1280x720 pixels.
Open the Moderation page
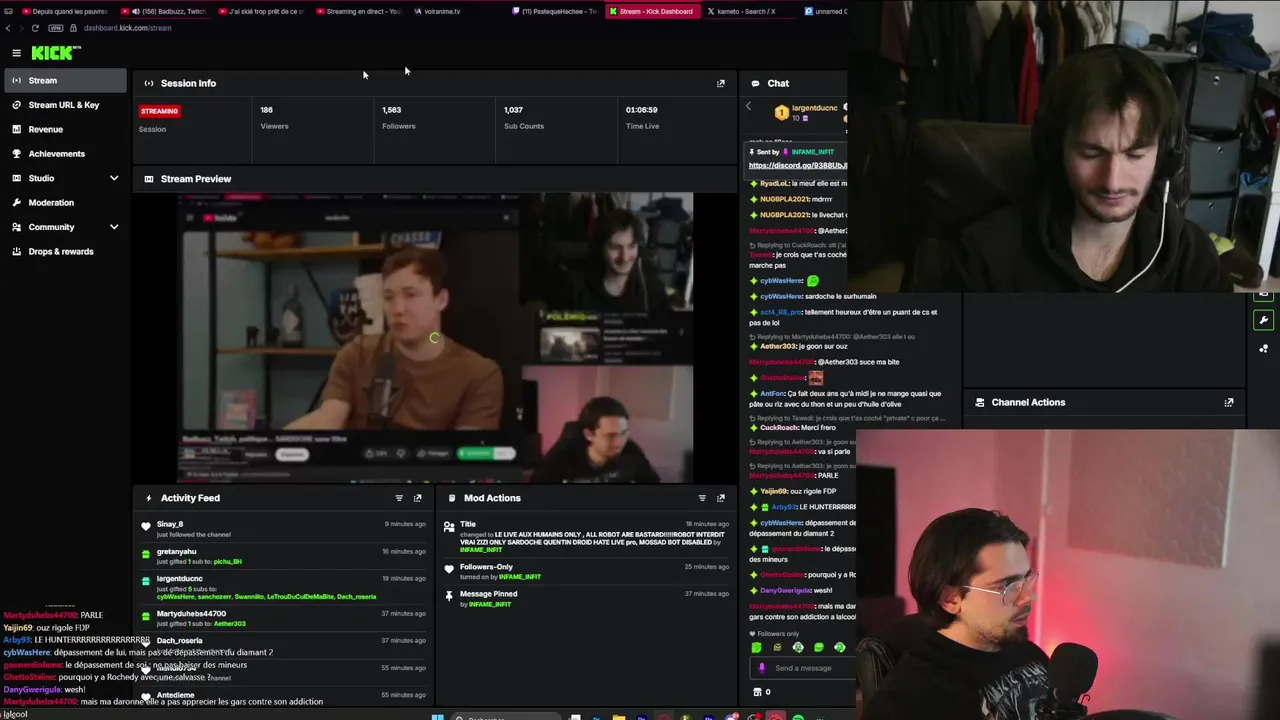(64, 203)
